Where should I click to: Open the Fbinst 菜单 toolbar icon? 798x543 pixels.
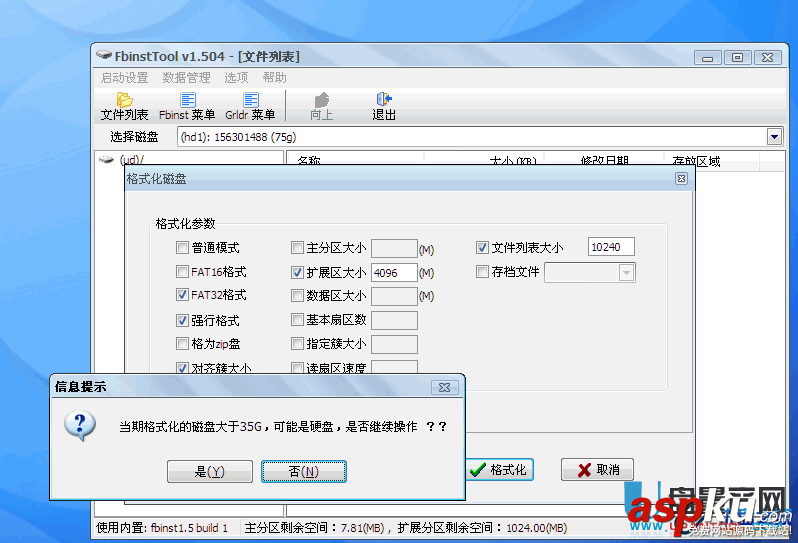(x=187, y=106)
